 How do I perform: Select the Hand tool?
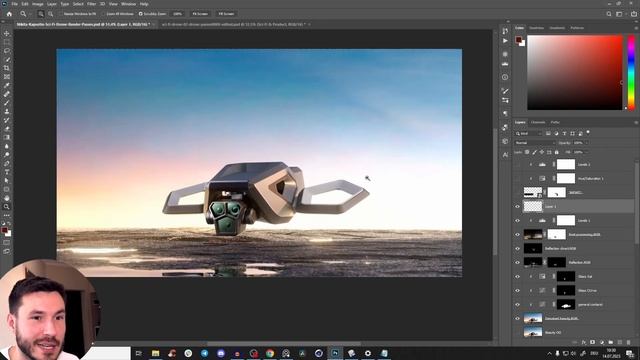point(7,198)
